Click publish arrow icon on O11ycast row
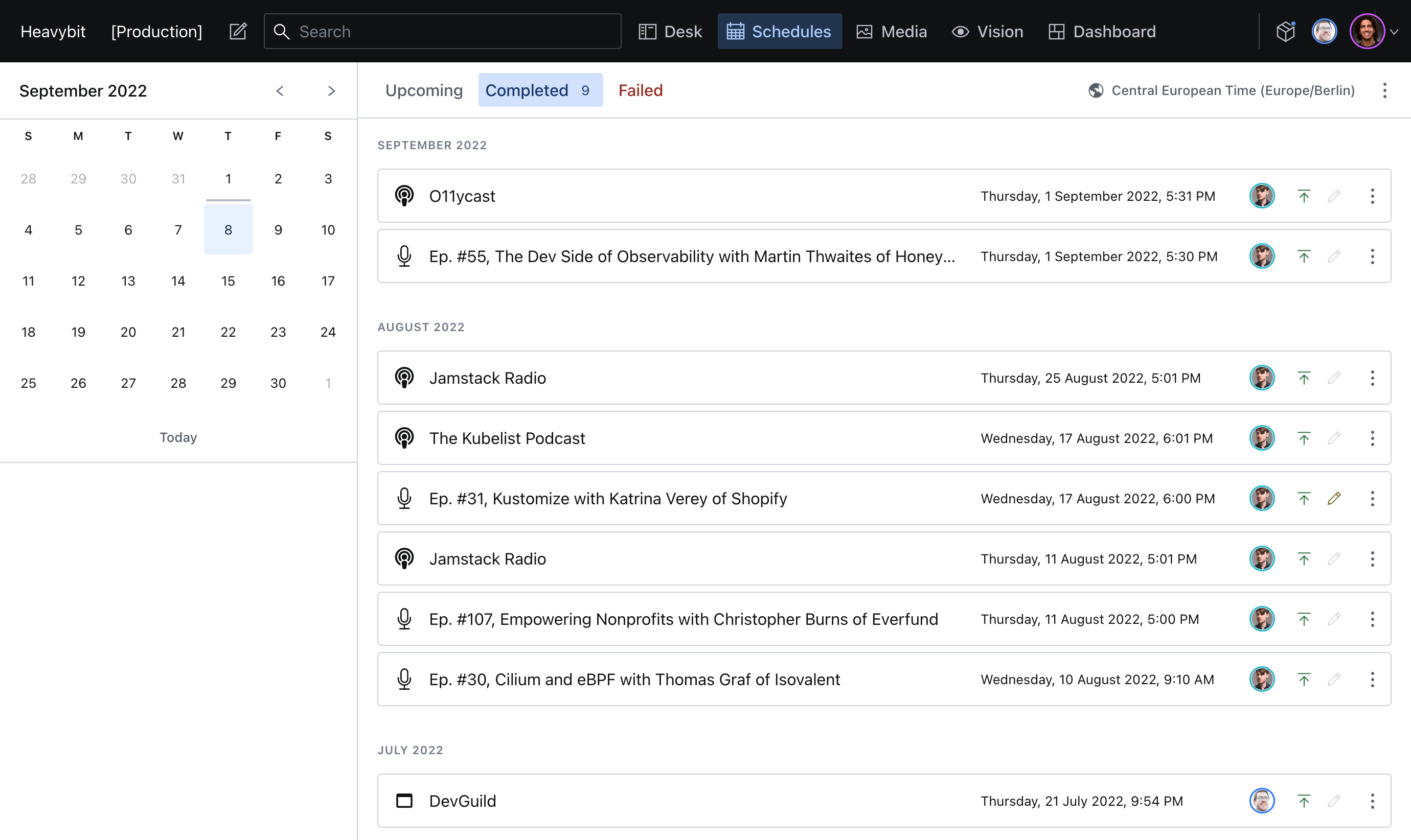Screen dimensions: 1411x840 pyautogui.click(x=1304, y=196)
